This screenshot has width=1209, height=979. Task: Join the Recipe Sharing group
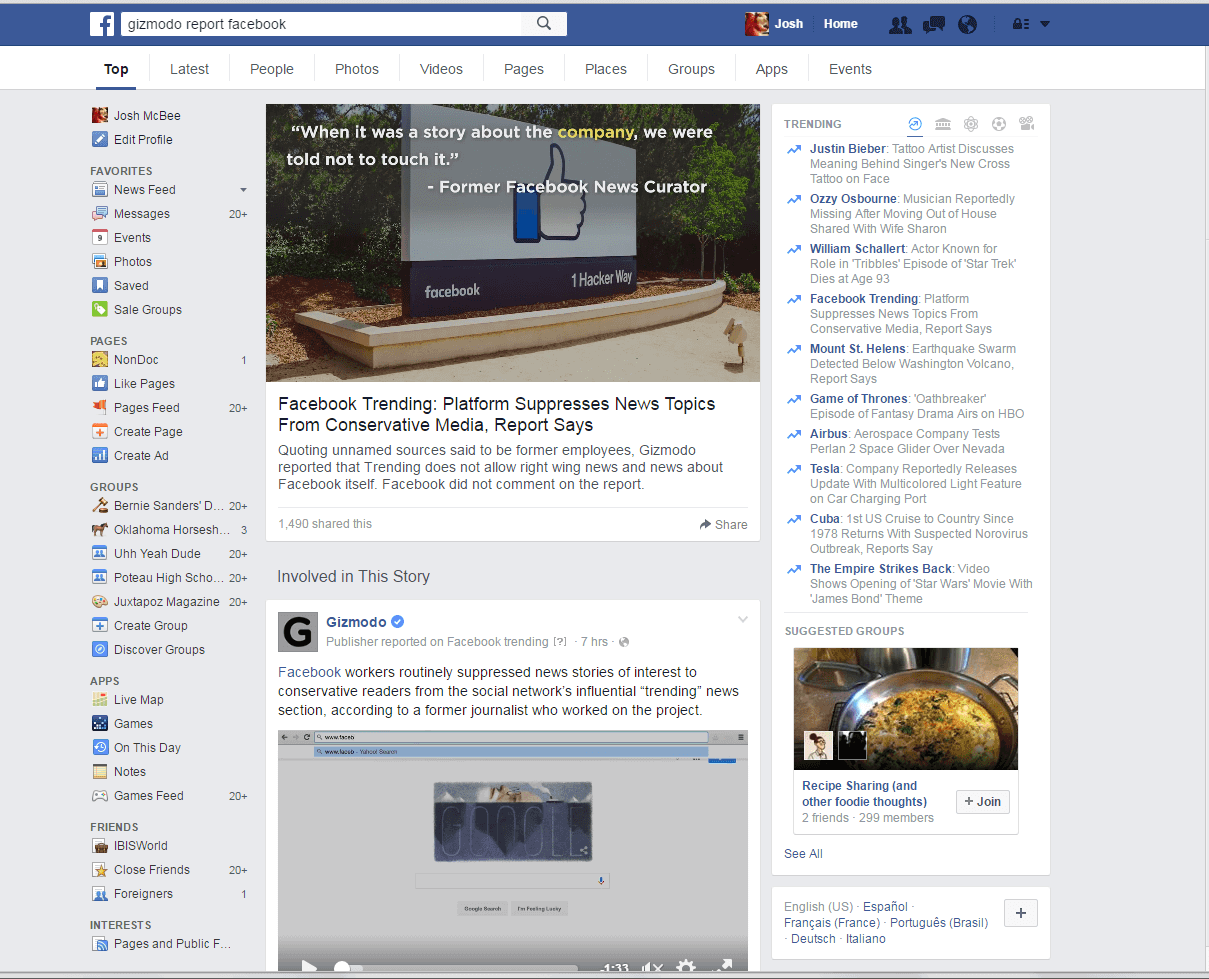(982, 802)
